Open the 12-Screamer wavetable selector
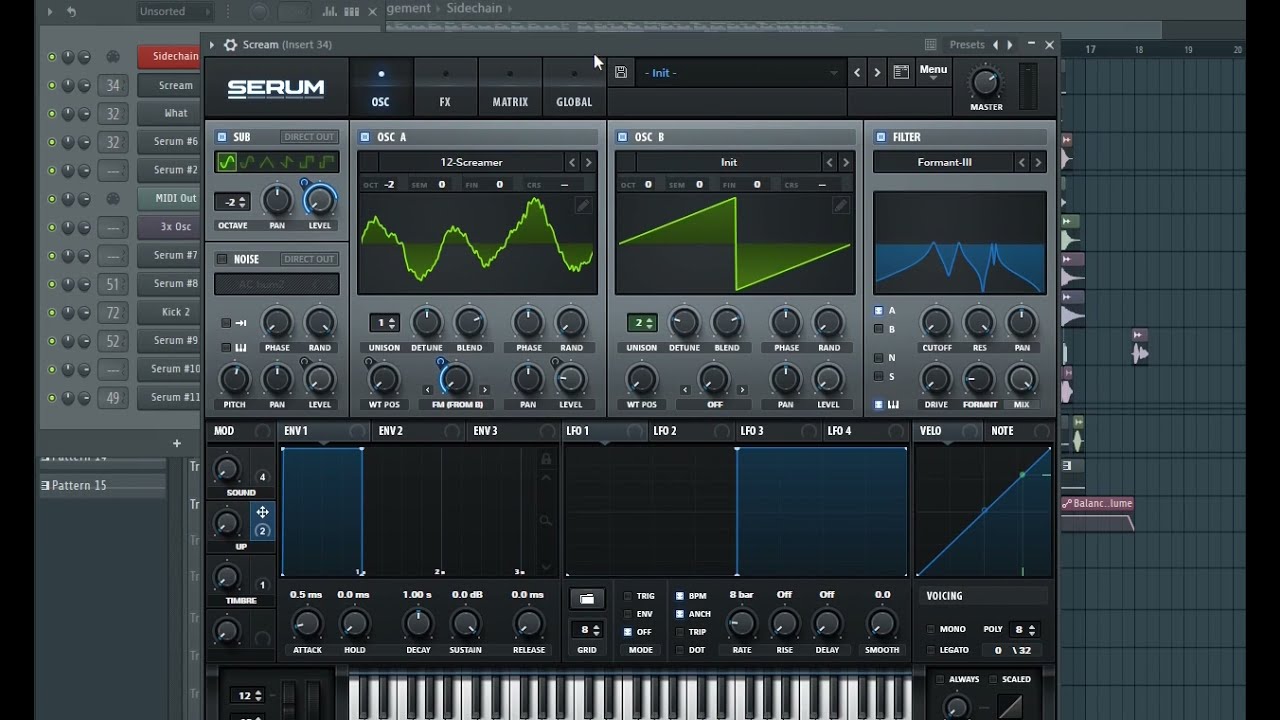Screen dimensions: 1280x720 [x=472, y=162]
